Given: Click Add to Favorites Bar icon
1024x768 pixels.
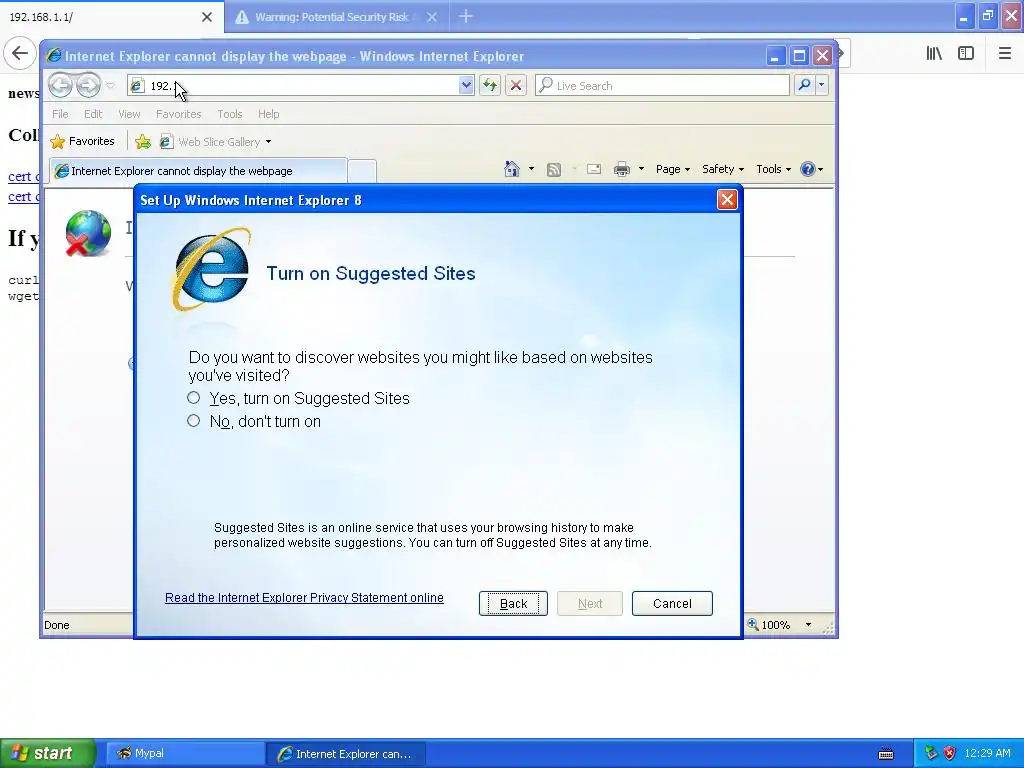Looking at the screenshot, I should pyautogui.click(x=142, y=142).
